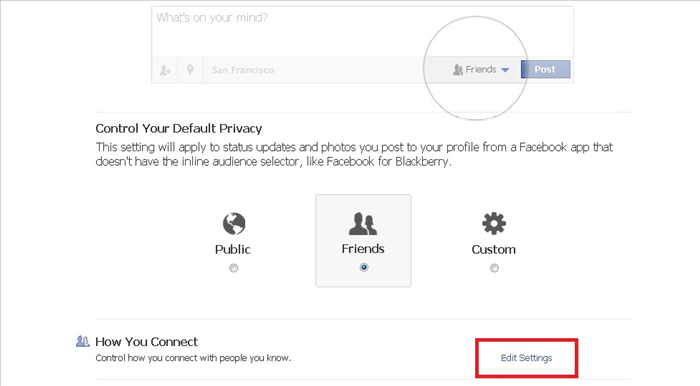Select the Public radio button
Viewport: 700px width, 386px height.
[233, 268]
